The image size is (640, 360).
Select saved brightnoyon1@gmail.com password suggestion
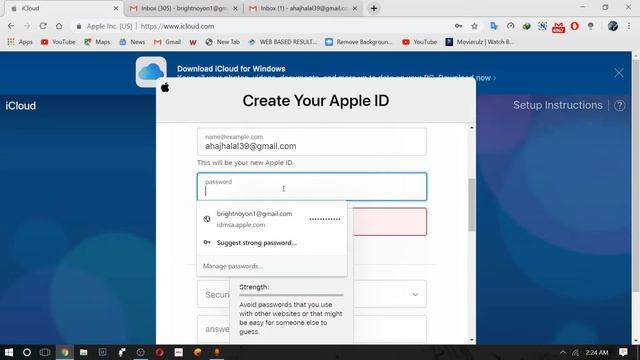(272, 219)
